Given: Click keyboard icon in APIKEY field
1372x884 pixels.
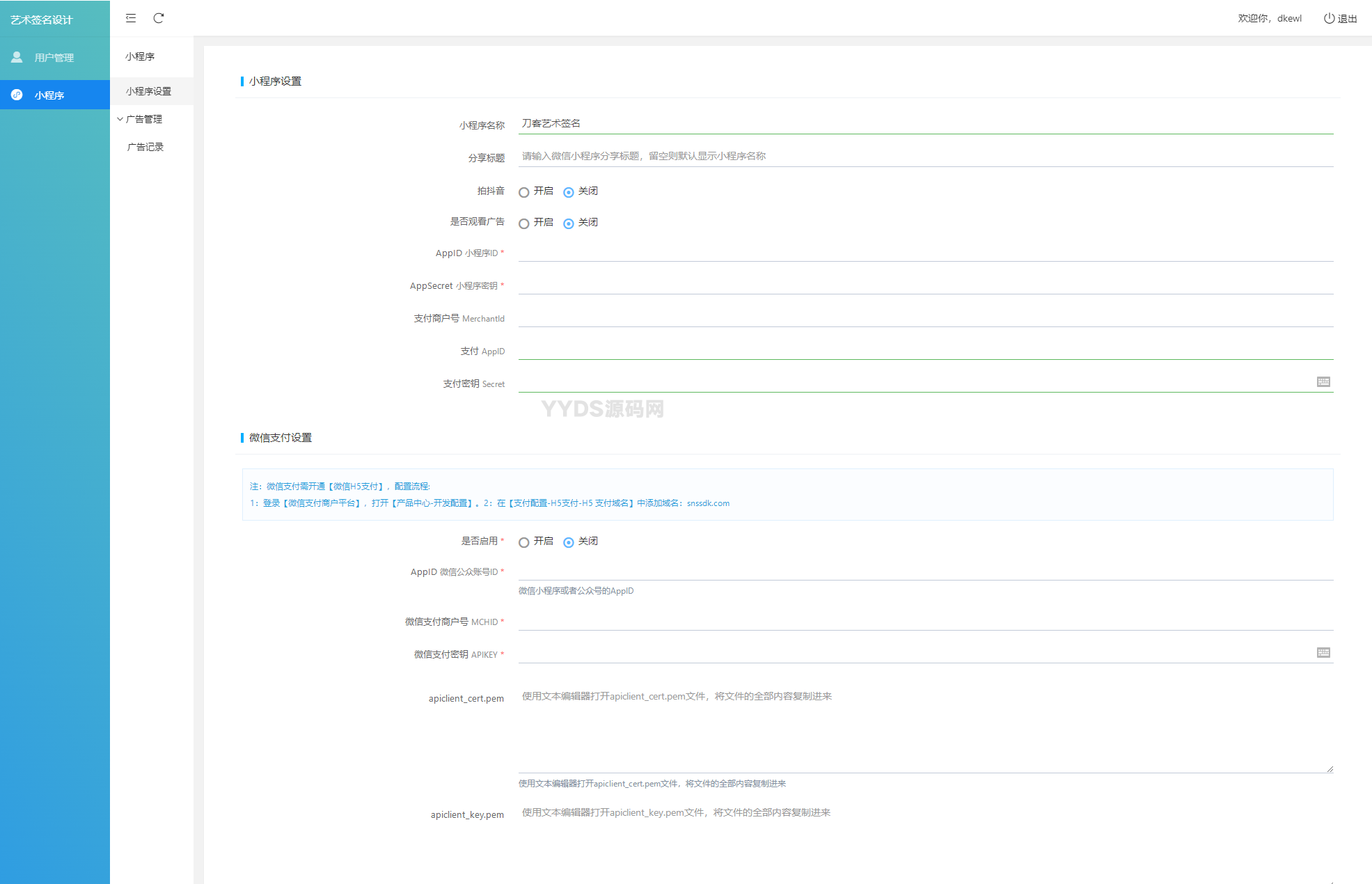Looking at the screenshot, I should click(1323, 652).
